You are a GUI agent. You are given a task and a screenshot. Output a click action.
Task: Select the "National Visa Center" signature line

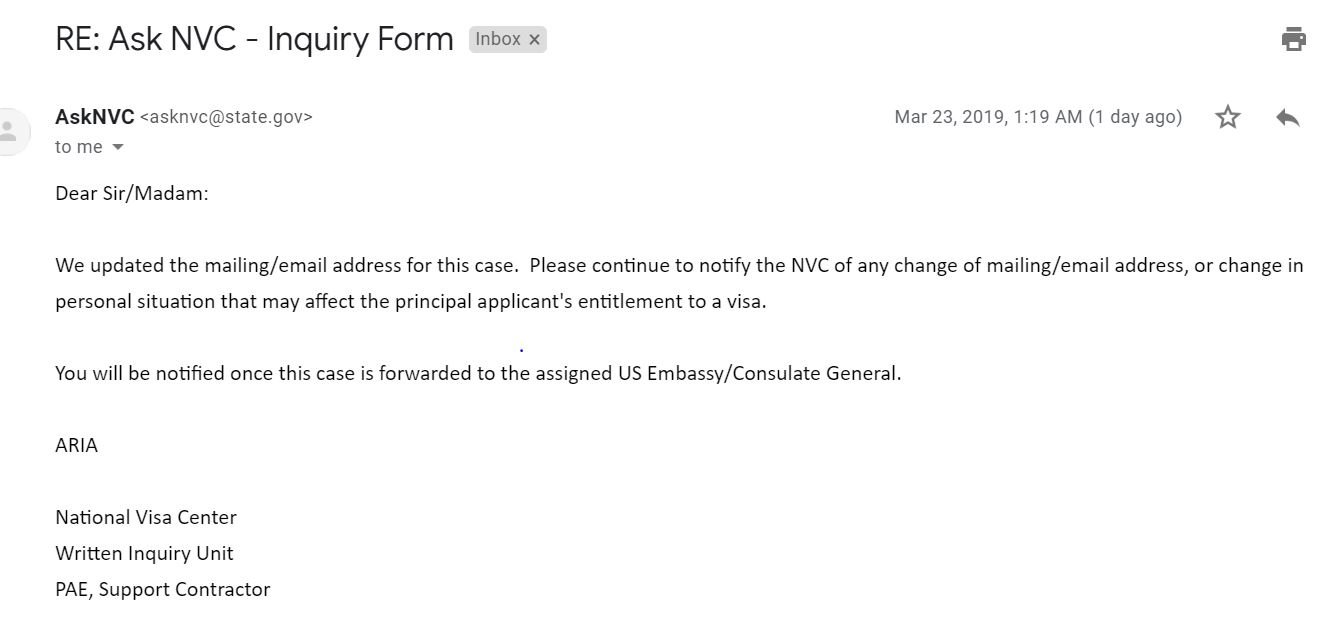(x=146, y=518)
